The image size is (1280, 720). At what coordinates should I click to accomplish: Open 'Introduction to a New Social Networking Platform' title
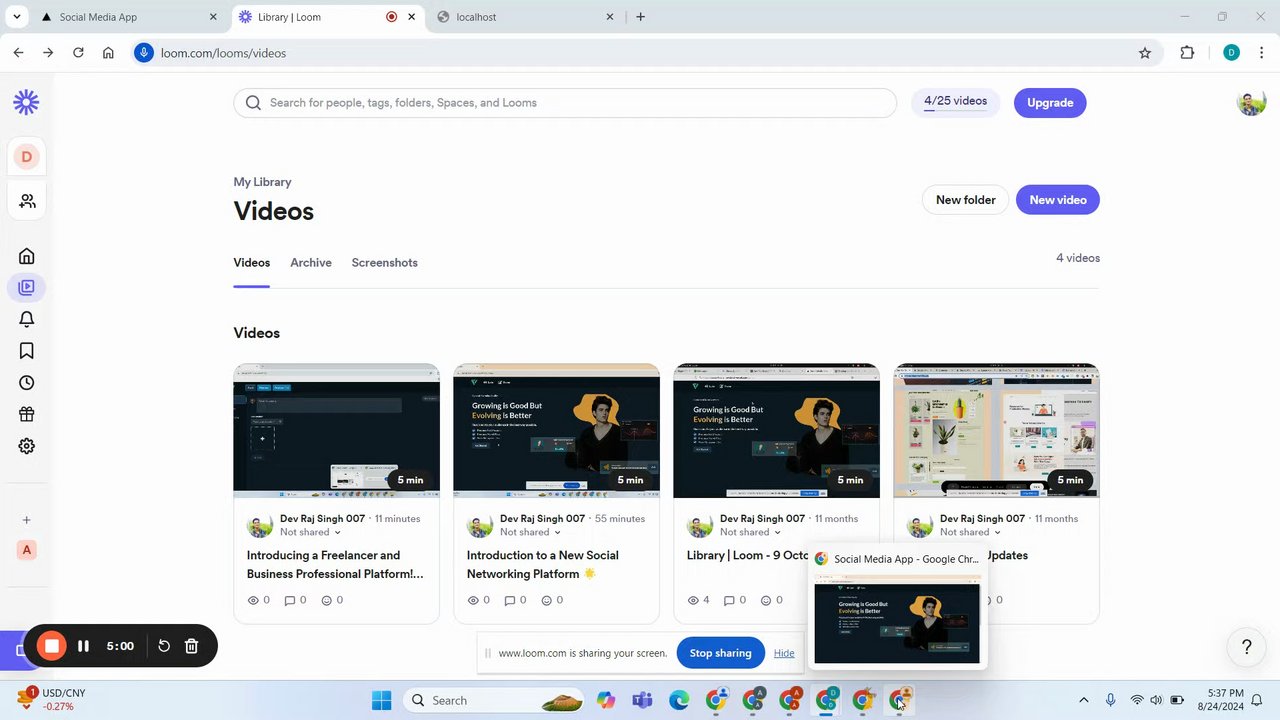click(543, 565)
